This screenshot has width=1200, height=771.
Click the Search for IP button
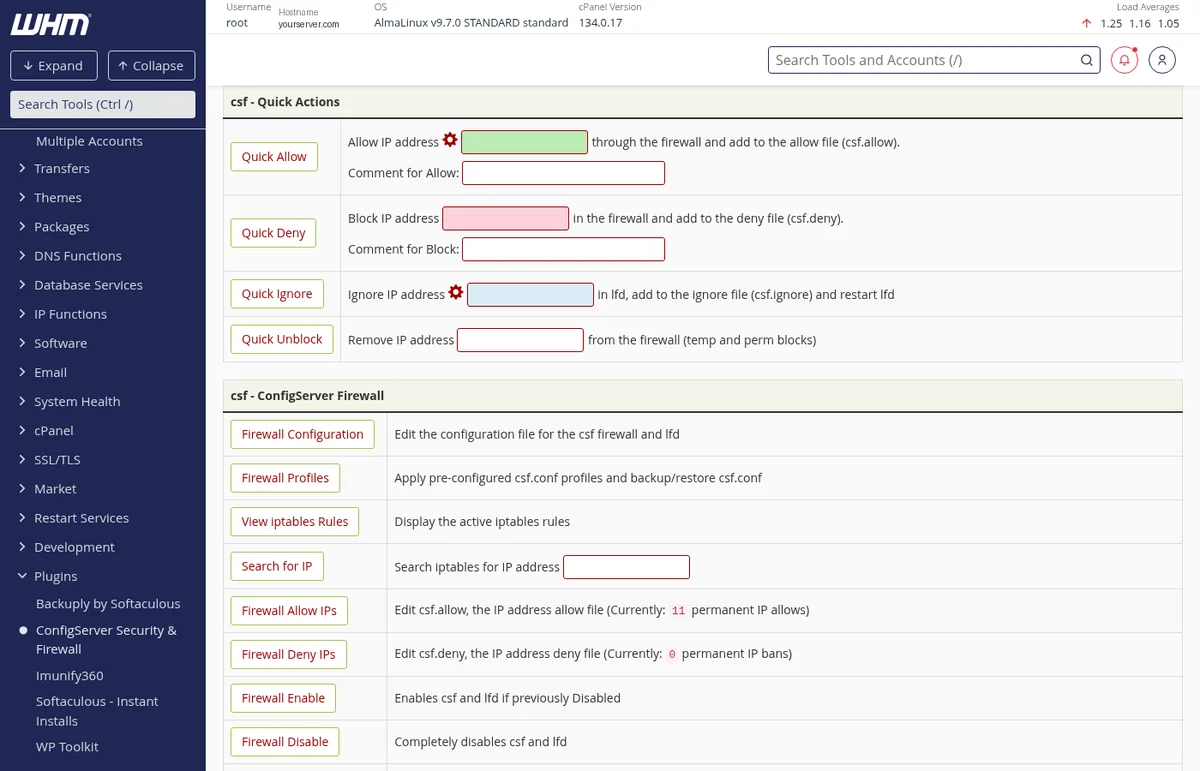coord(276,566)
